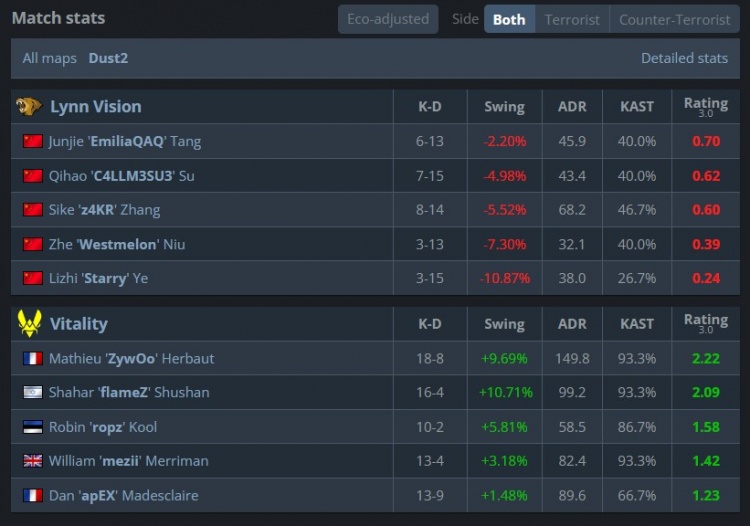Image resolution: width=750 pixels, height=526 pixels.
Task: Click the French flag next to ZywOo
Action: 33,358
